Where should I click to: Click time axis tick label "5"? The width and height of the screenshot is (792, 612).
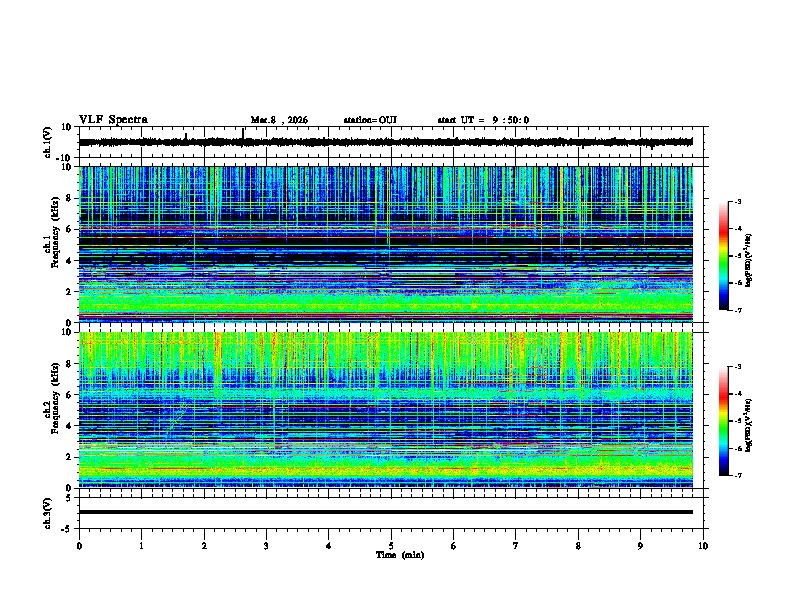391,546
